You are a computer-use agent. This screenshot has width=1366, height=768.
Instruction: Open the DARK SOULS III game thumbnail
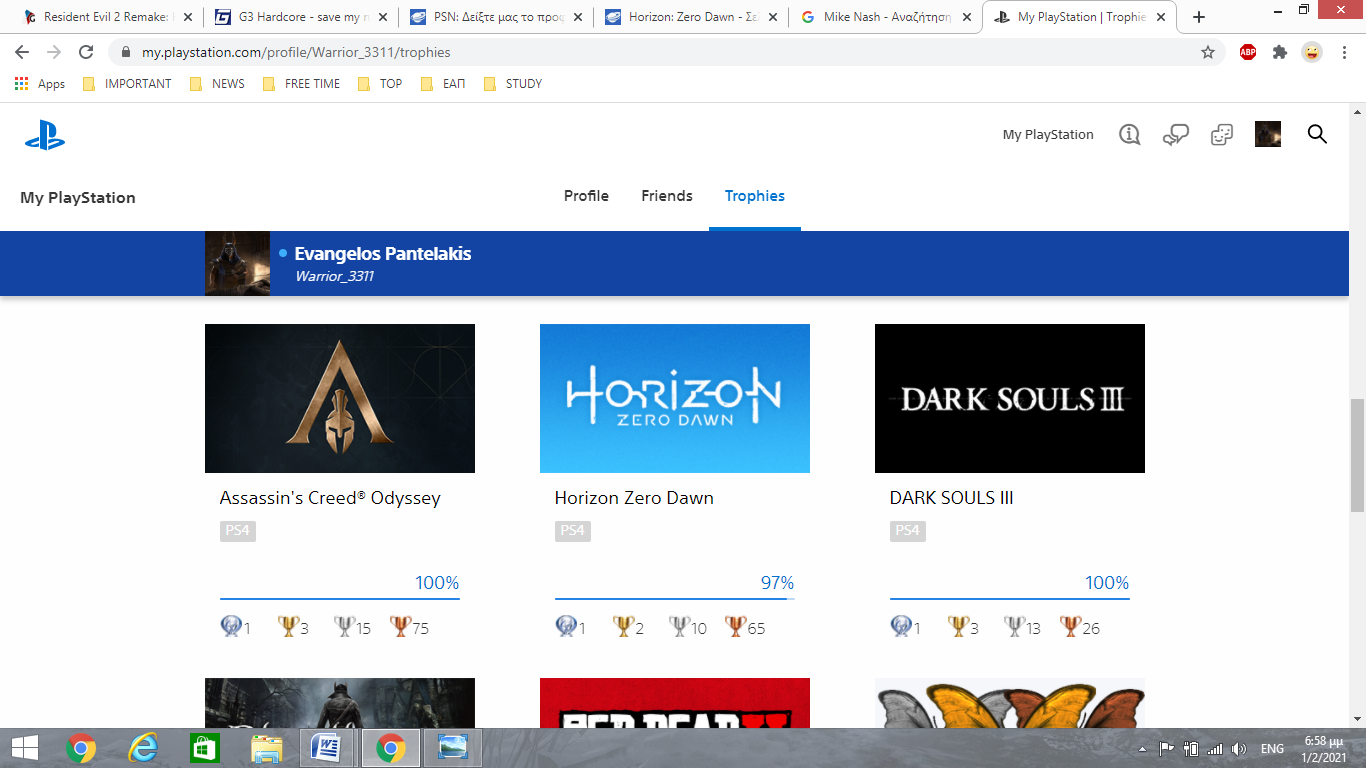point(1010,398)
